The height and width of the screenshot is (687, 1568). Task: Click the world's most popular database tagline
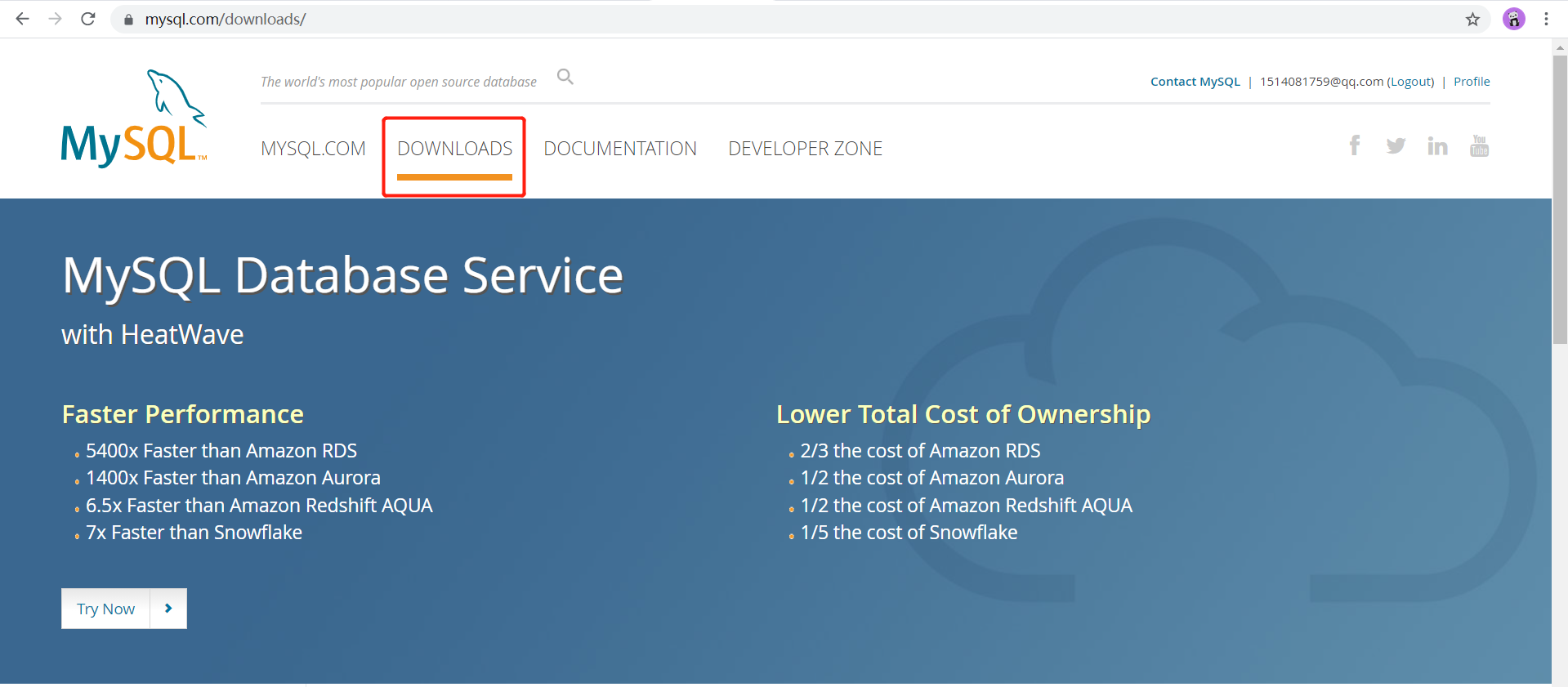tap(399, 82)
